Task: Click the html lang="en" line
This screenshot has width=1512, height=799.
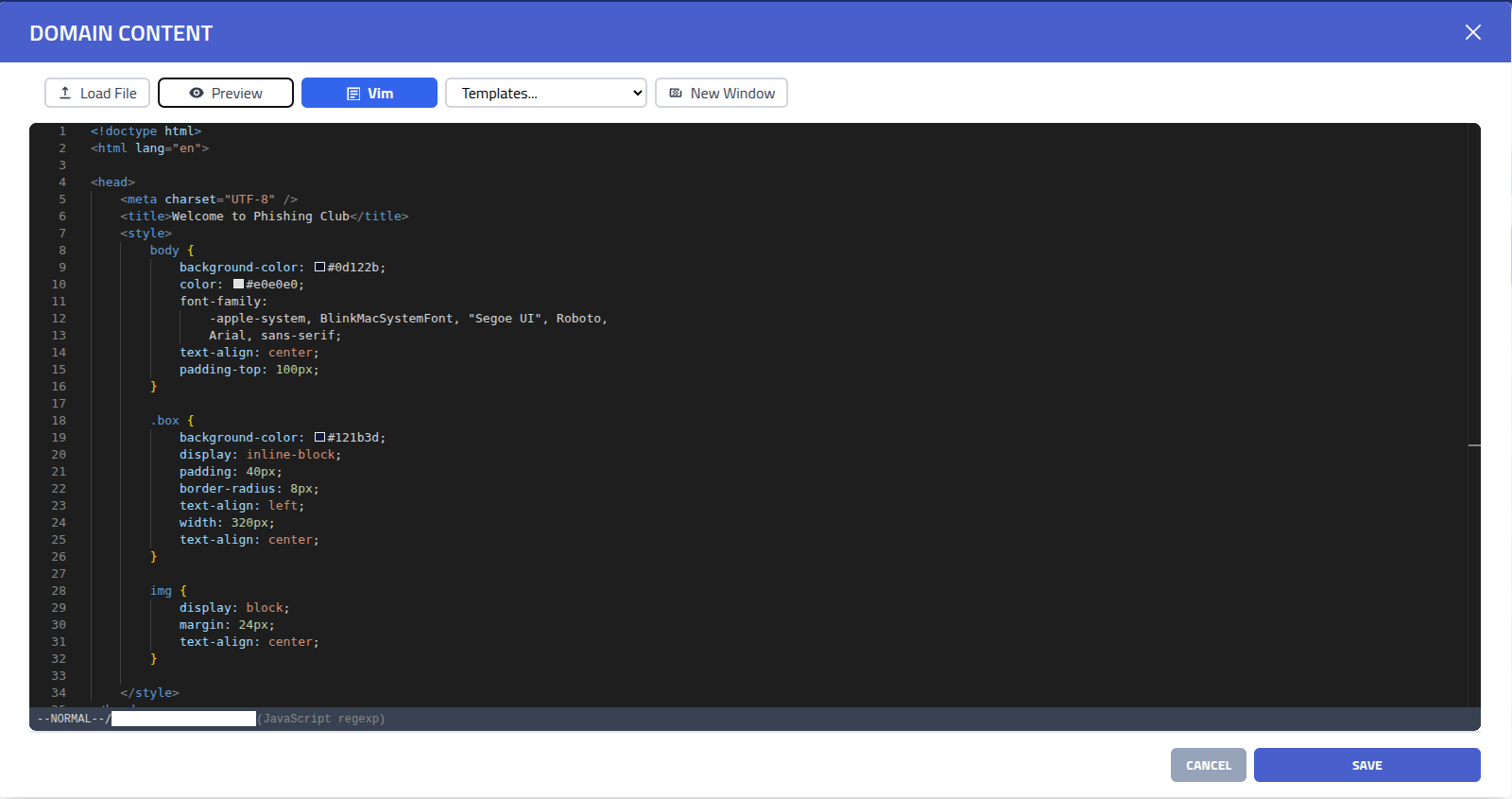Action: (x=149, y=148)
